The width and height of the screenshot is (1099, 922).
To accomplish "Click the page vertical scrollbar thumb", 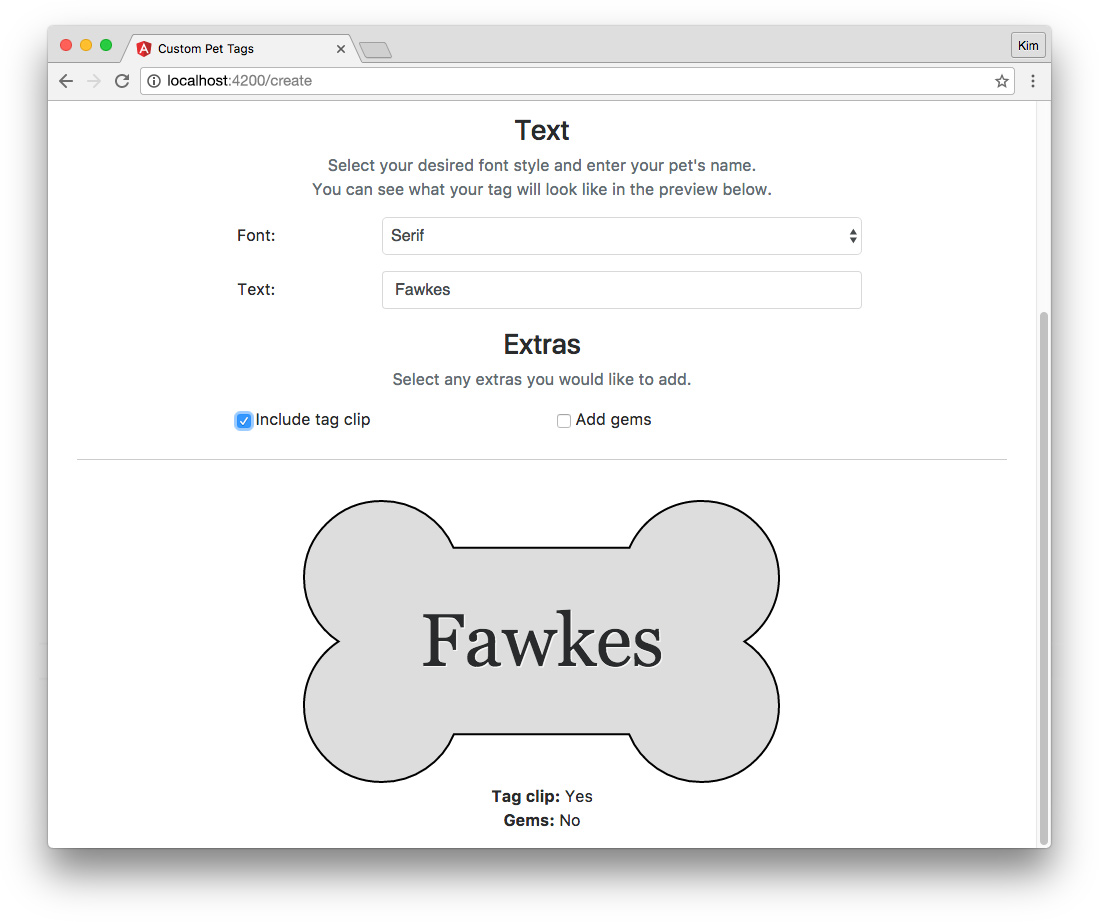I will coord(1044,579).
